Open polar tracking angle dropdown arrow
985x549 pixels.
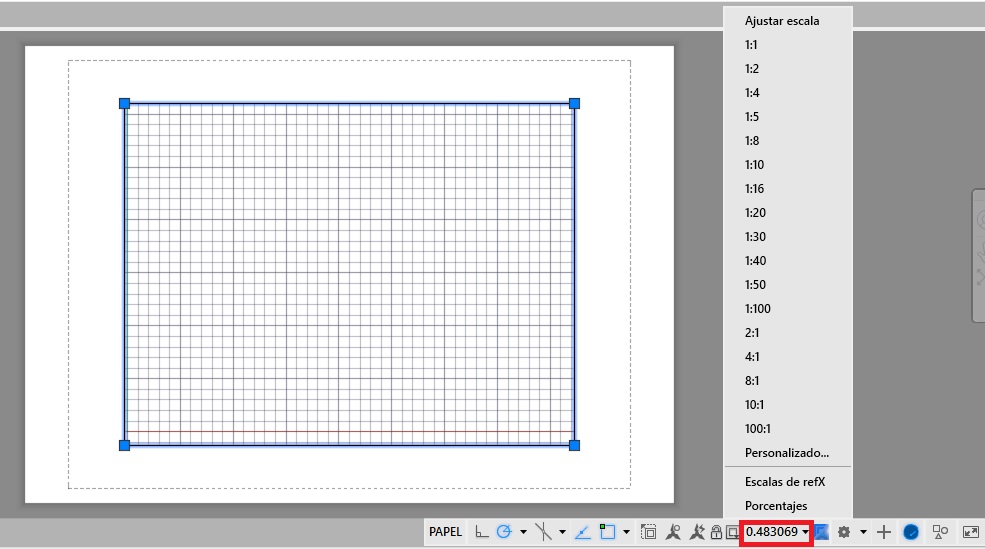click(x=523, y=532)
